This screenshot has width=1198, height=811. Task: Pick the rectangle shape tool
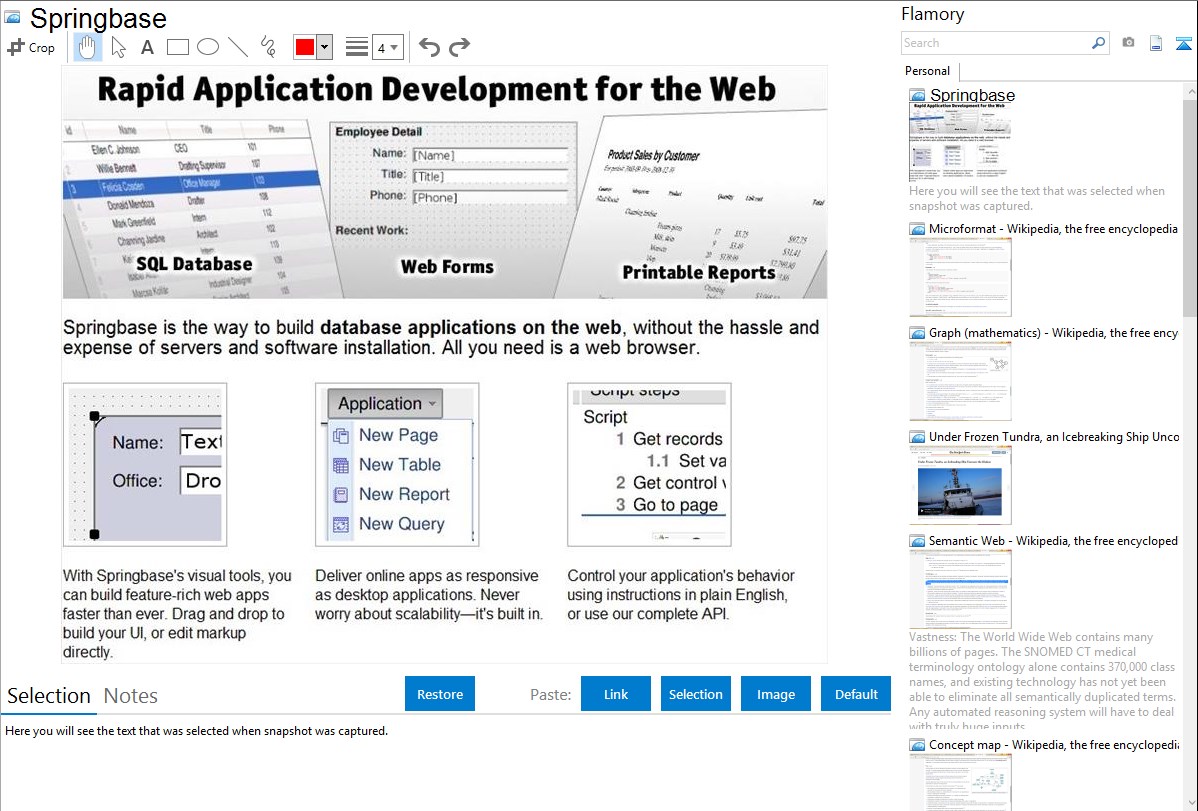coord(178,47)
